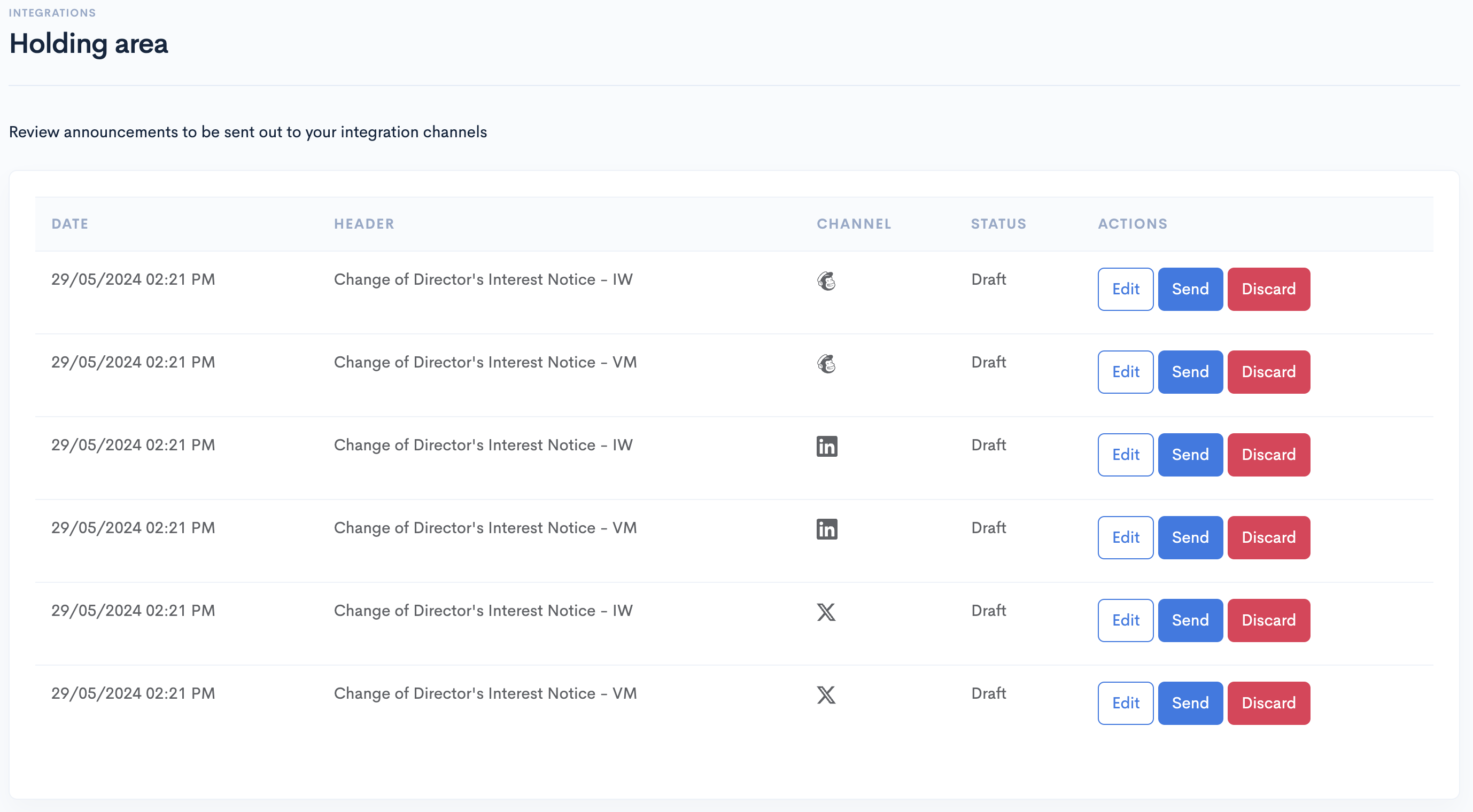Discard the LinkedIn IW announcement
The height and width of the screenshot is (812, 1473).
click(1268, 455)
